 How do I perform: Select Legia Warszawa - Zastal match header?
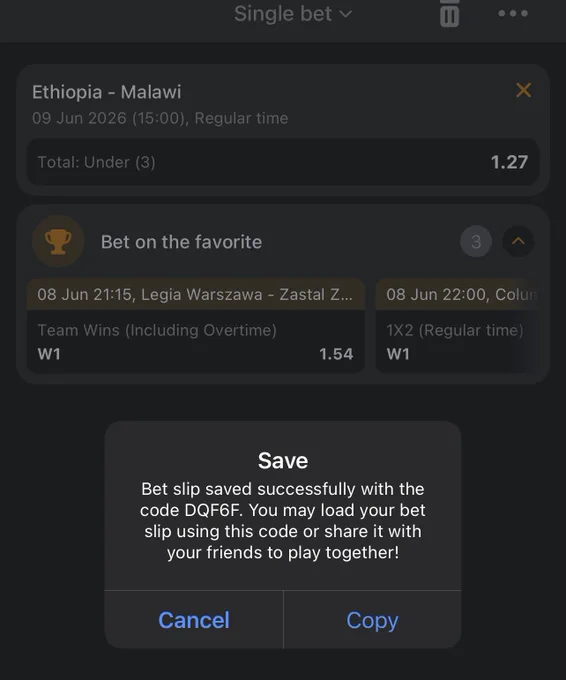click(196, 294)
